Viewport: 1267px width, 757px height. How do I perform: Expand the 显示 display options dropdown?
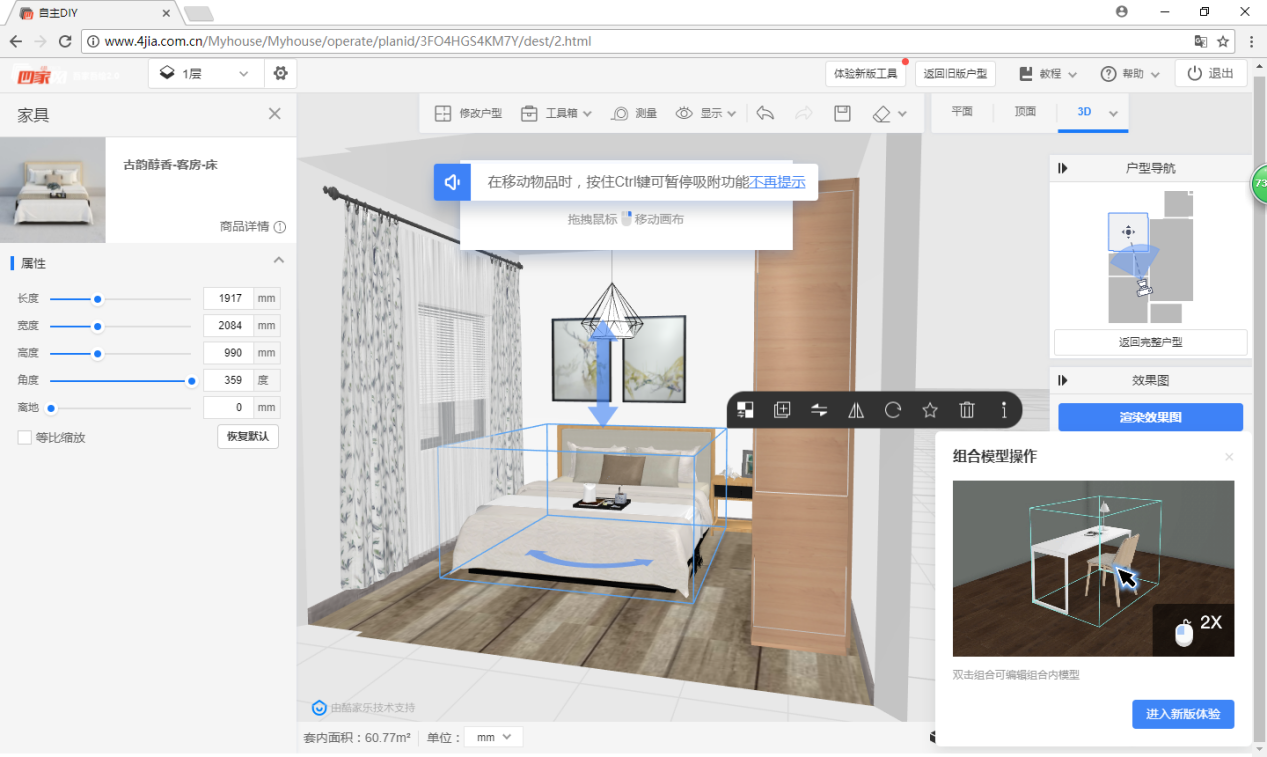pos(706,113)
